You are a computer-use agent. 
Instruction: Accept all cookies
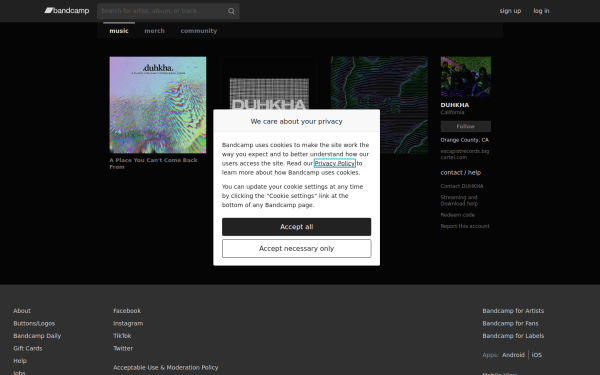[297, 227]
